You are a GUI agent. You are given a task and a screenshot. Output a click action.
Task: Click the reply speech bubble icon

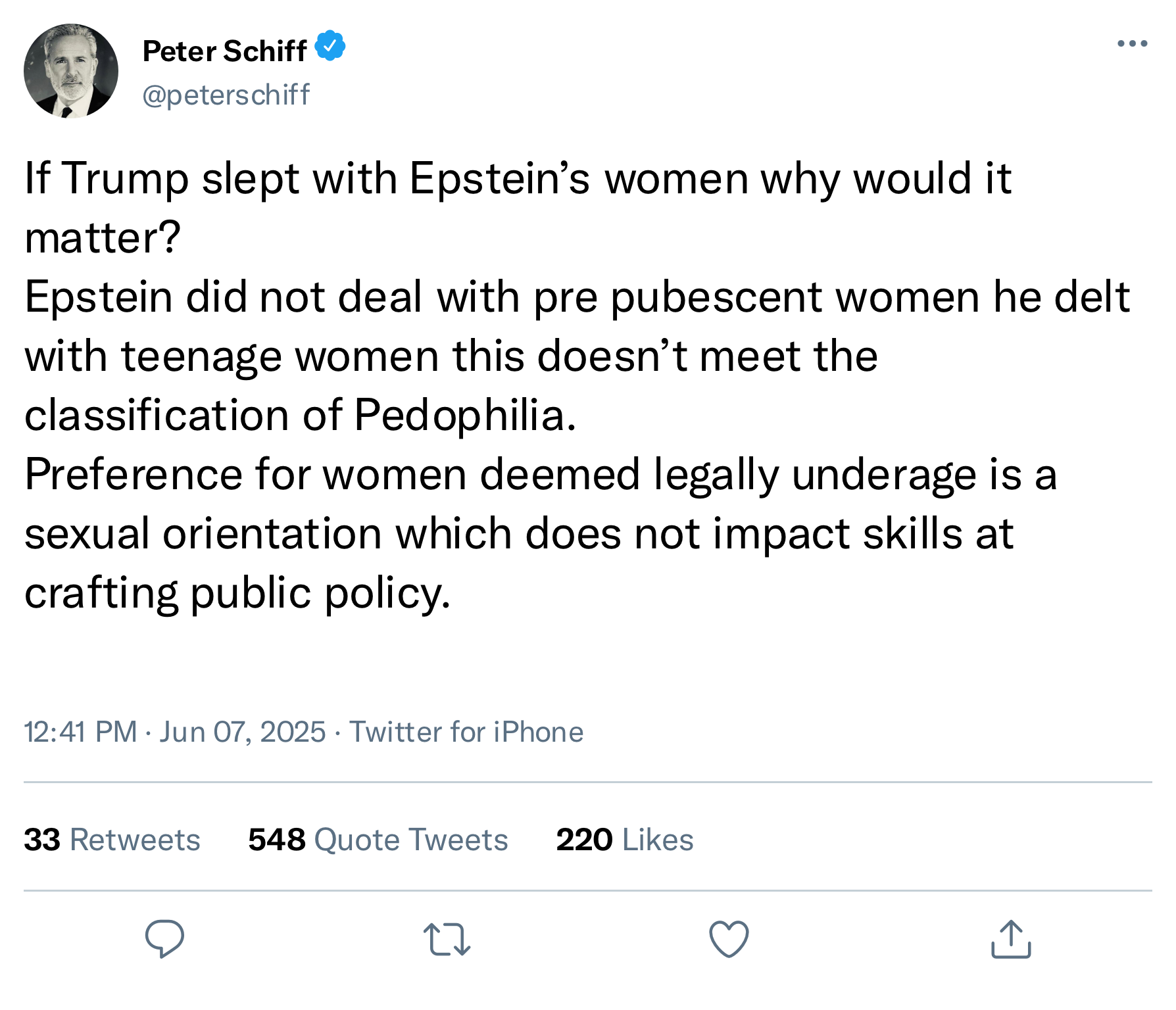point(164,938)
